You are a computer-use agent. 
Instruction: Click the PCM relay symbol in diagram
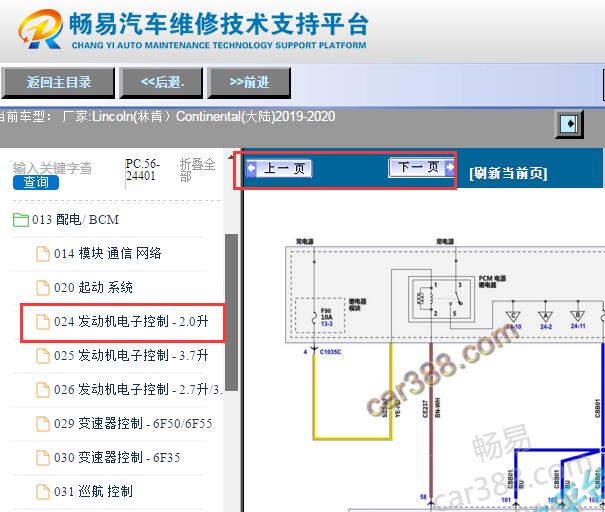click(x=441, y=299)
